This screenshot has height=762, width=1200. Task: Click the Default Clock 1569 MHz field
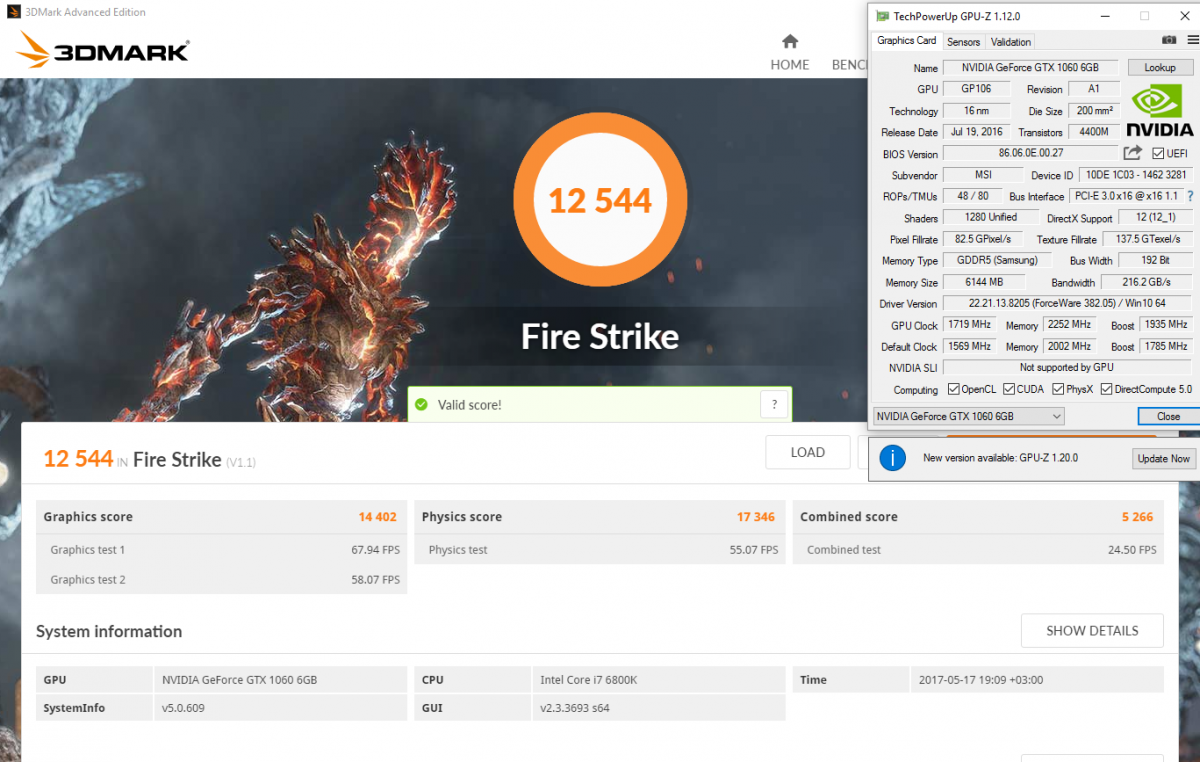pyautogui.click(x=968, y=346)
